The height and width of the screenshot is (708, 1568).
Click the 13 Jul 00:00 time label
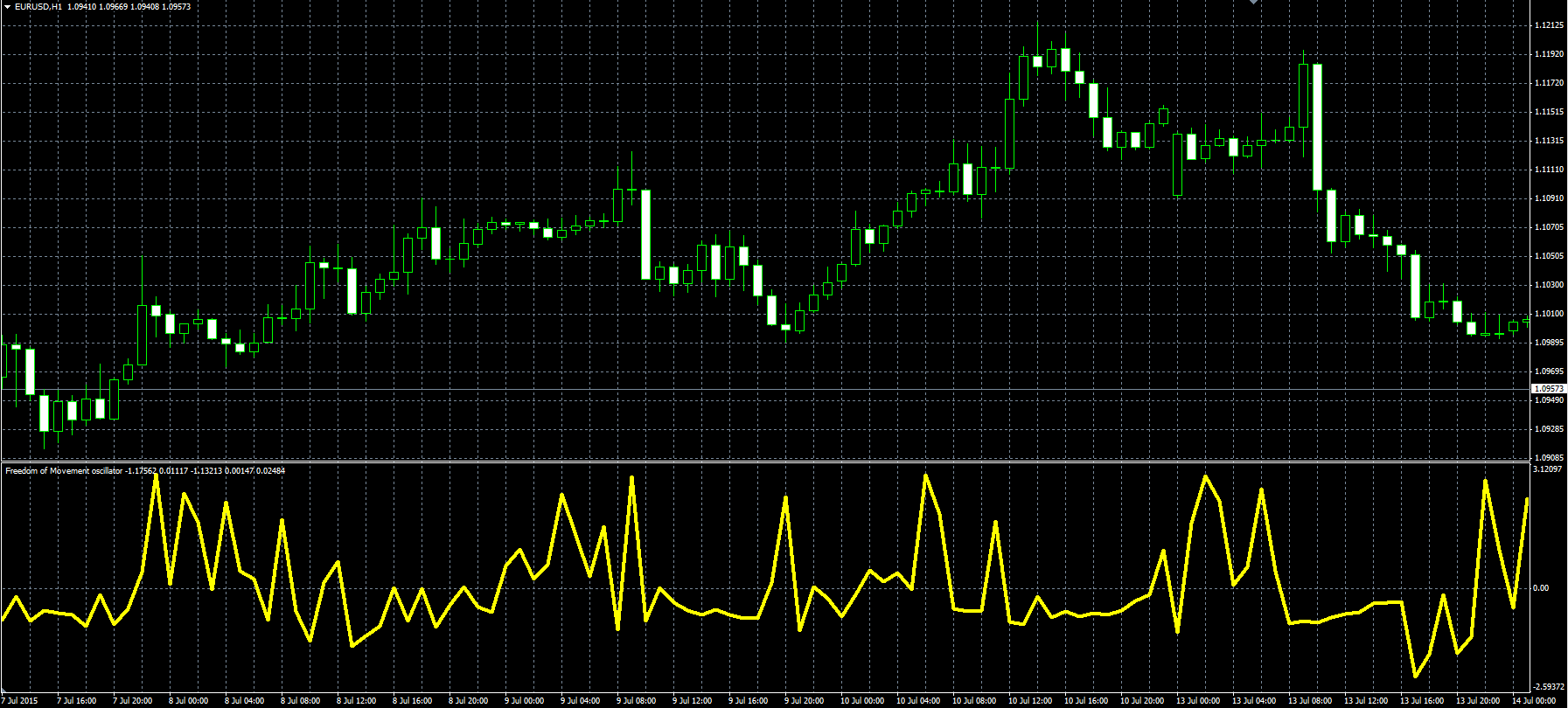click(x=1199, y=701)
